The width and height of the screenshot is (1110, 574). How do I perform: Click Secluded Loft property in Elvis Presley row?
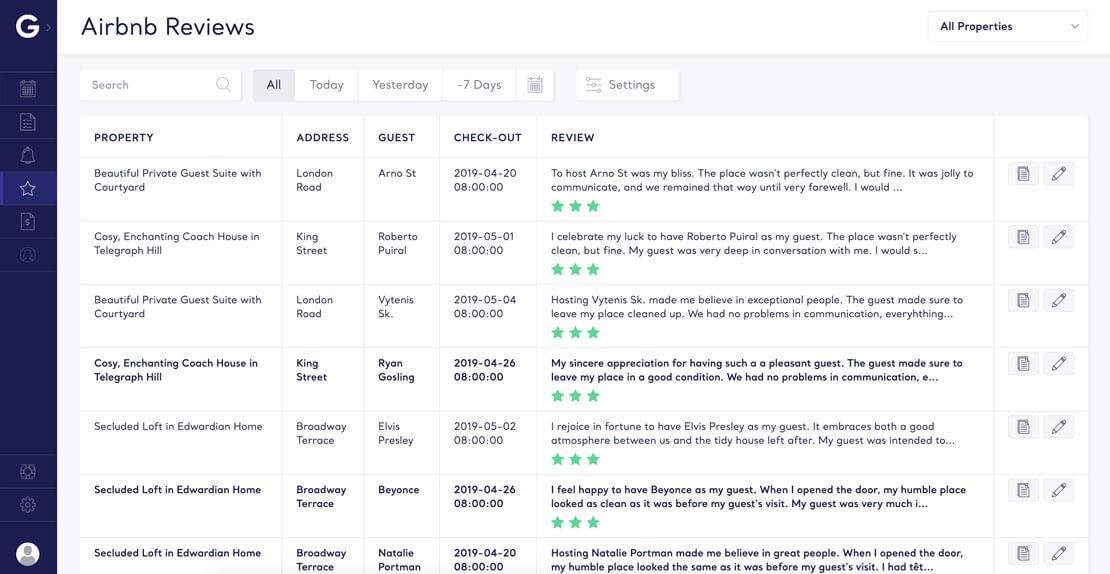coord(178,426)
